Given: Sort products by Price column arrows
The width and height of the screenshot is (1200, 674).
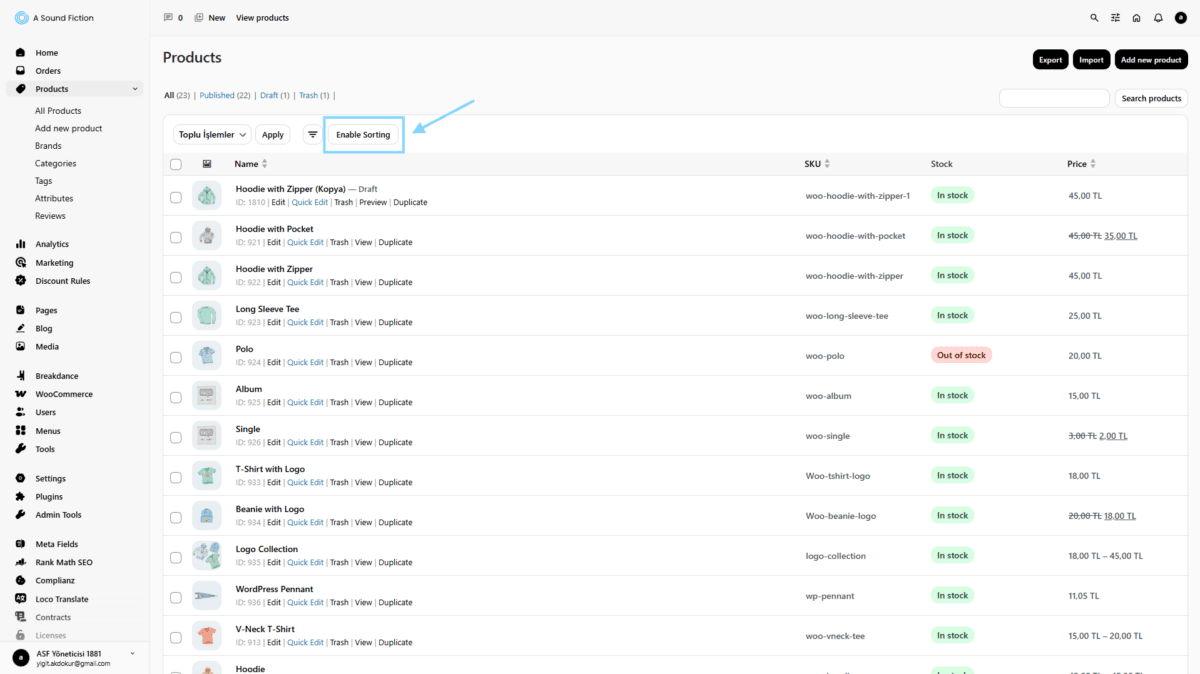Looking at the screenshot, I should click(x=1093, y=164).
